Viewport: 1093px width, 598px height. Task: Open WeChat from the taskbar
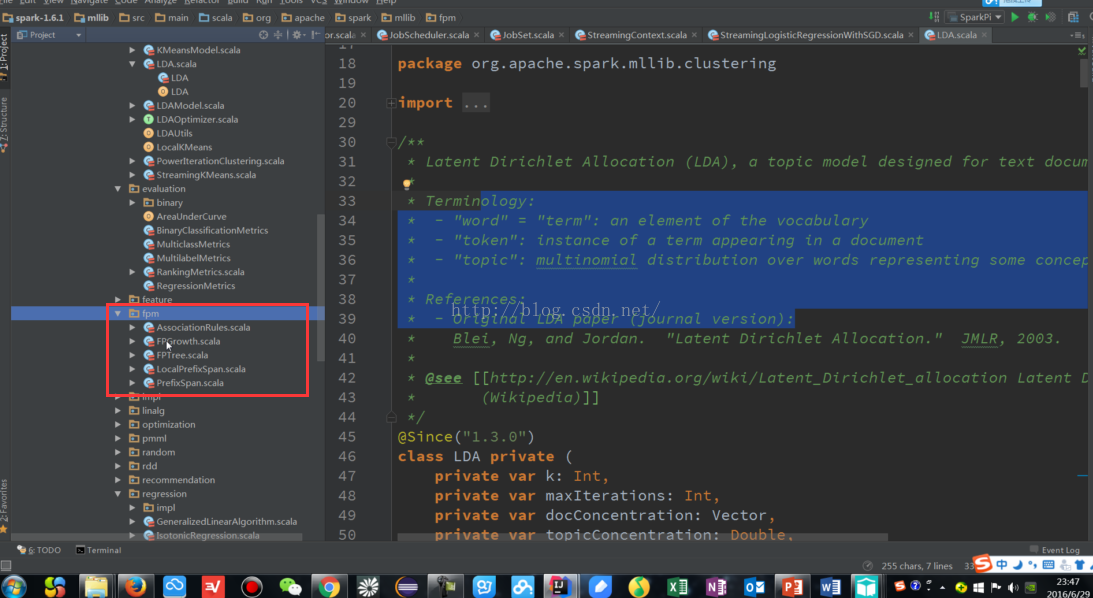click(x=290, y=586)
